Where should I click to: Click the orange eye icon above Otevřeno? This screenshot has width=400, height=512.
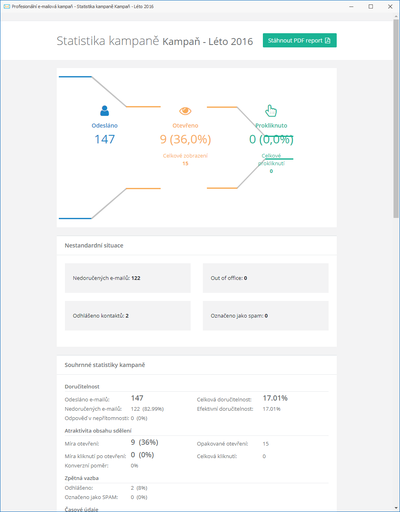pos(185,111)
